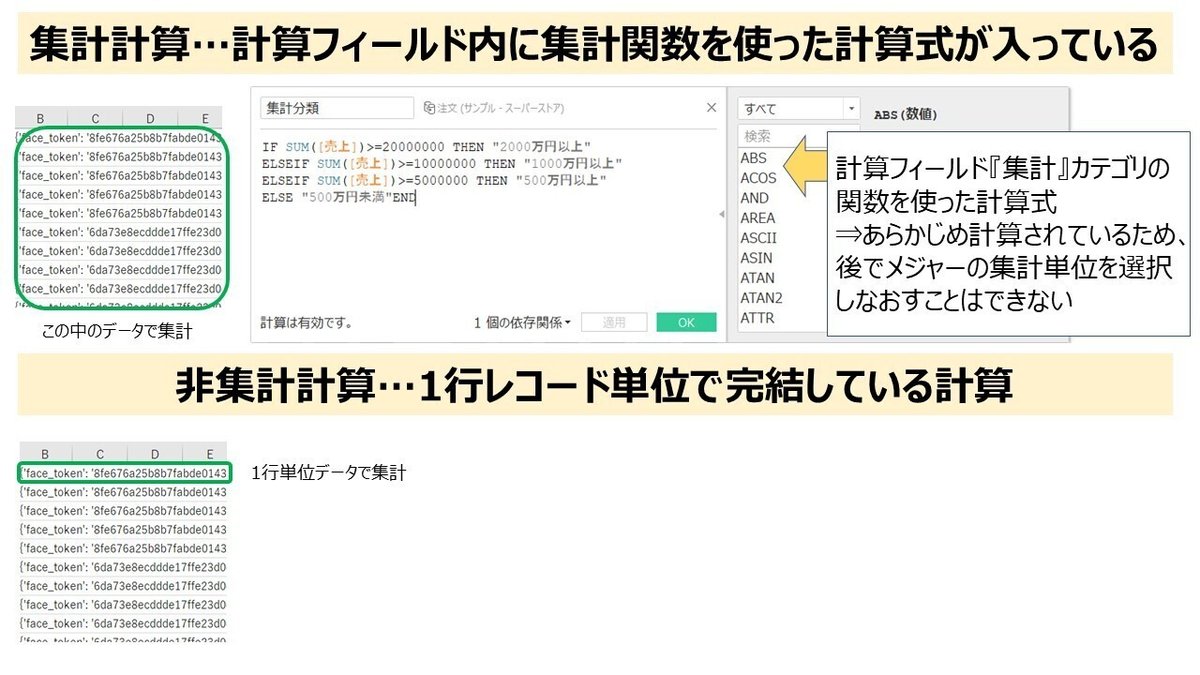Screen dimensions: 1200x675
Task: Select the AND function in the list
Action: 756,196
